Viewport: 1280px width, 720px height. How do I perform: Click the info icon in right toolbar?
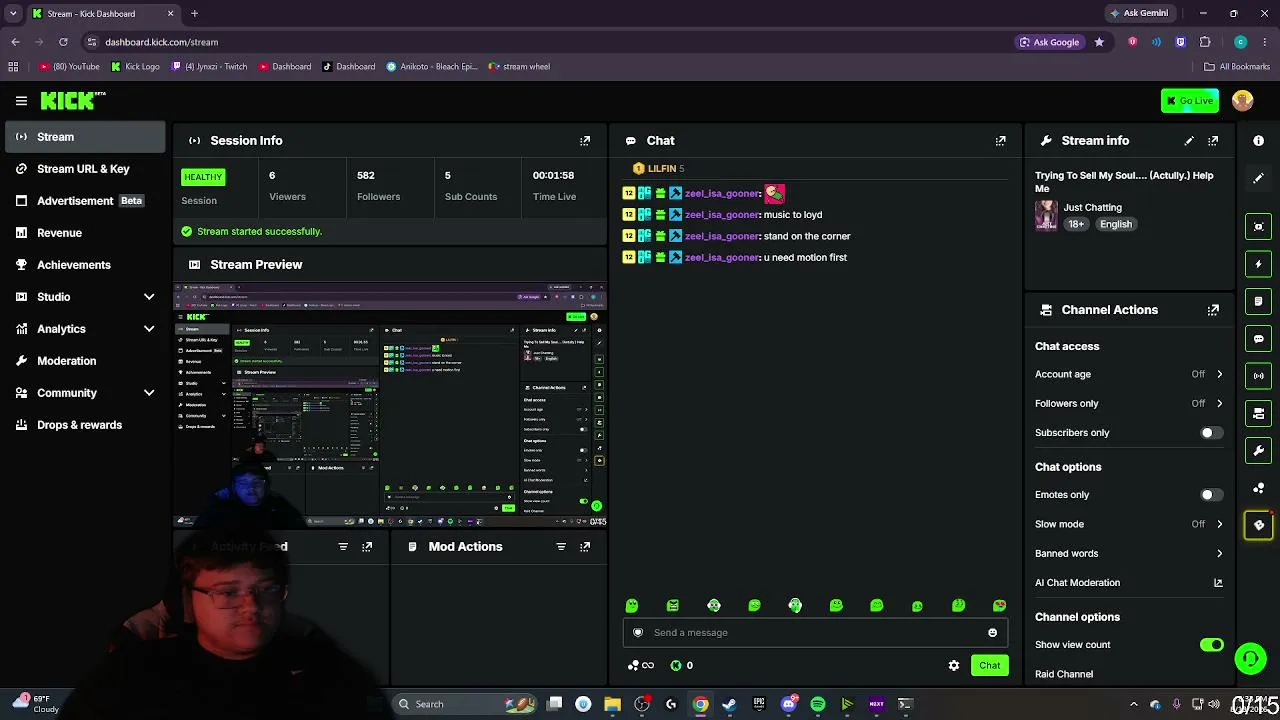pyautogui.click(x=1259, y=141)
